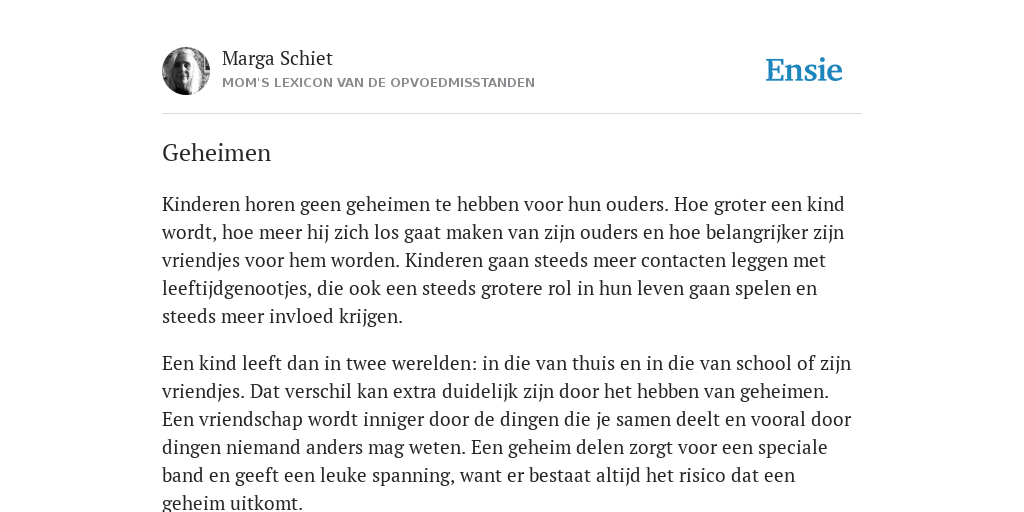Click the line beginning 'band en geeft een leuke'
The width and height of the screenshot is (1024, 512).
click(478, 475)
